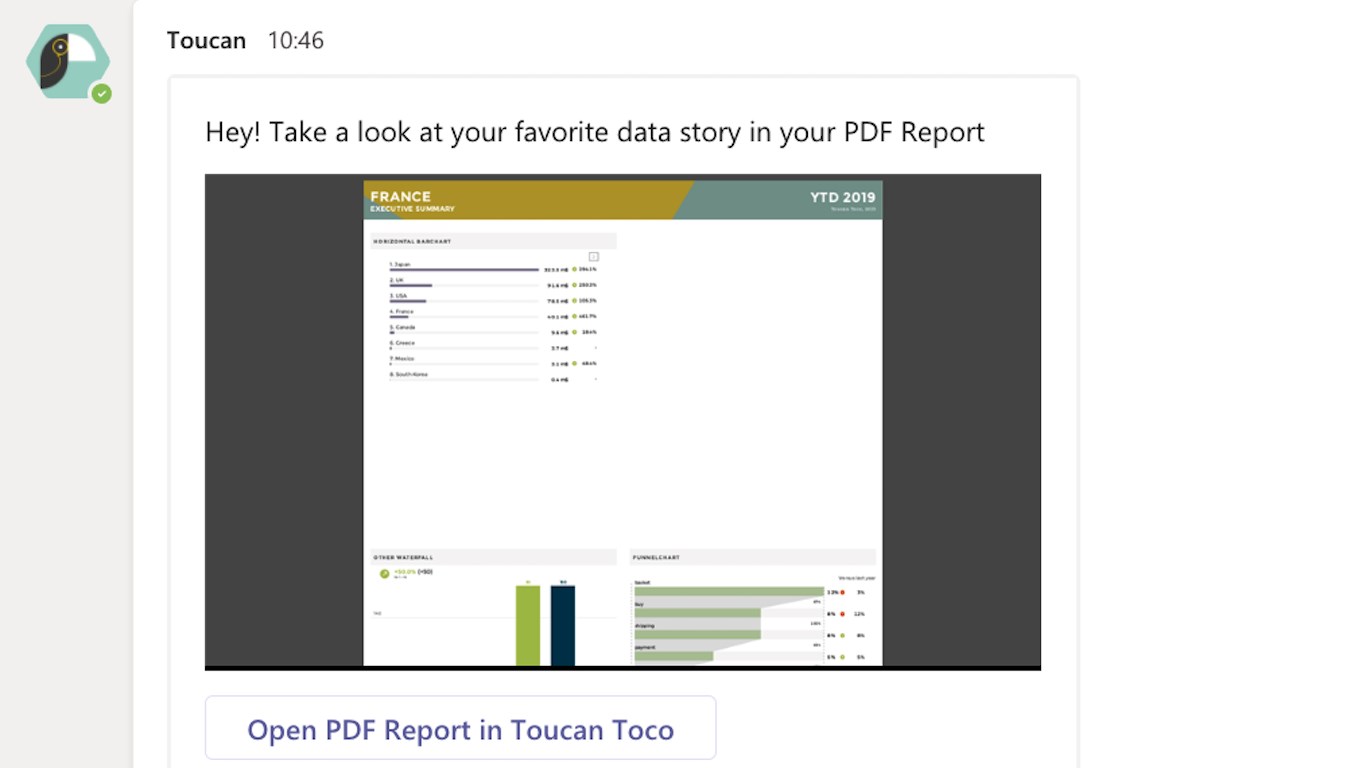Click the blank right half of the PDF preview
This screenshot has height=768, width=1366.
tap(752, 380)
